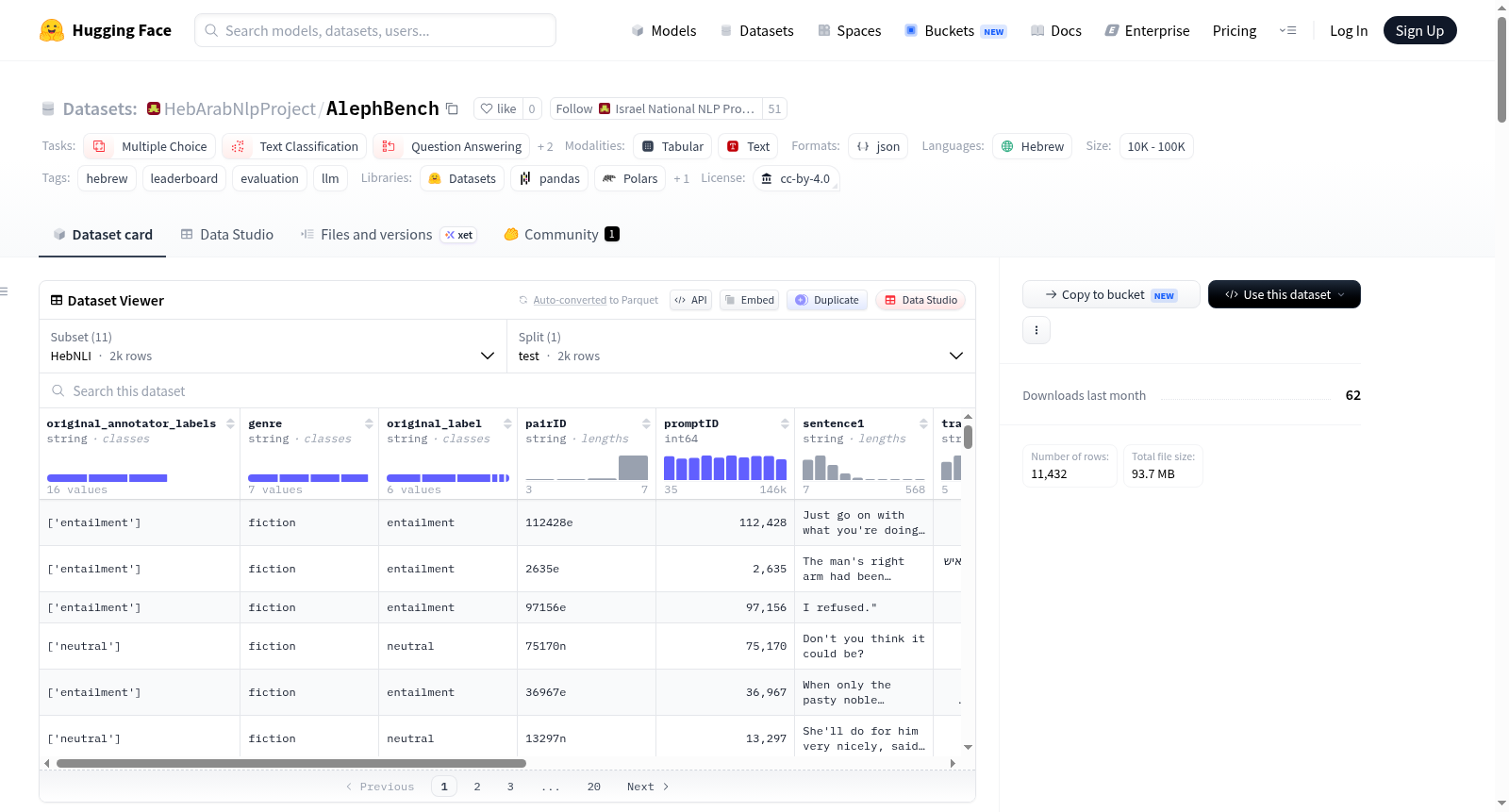
Task: Switch to Data Studio tab
Action: coord(226,234)
